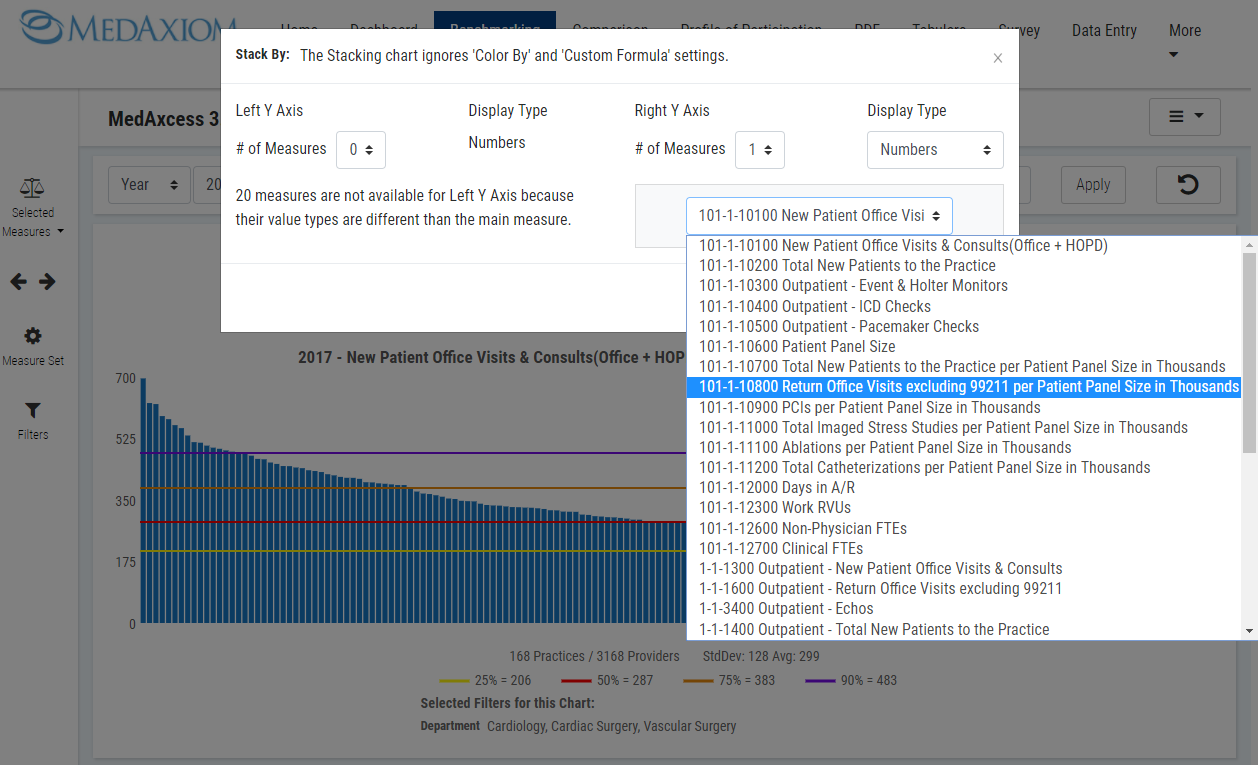Viewport: 1258px width, 765px height.
Task: Choose 101-1-12300 Work RVUs option
Action: tap(774, 508)
